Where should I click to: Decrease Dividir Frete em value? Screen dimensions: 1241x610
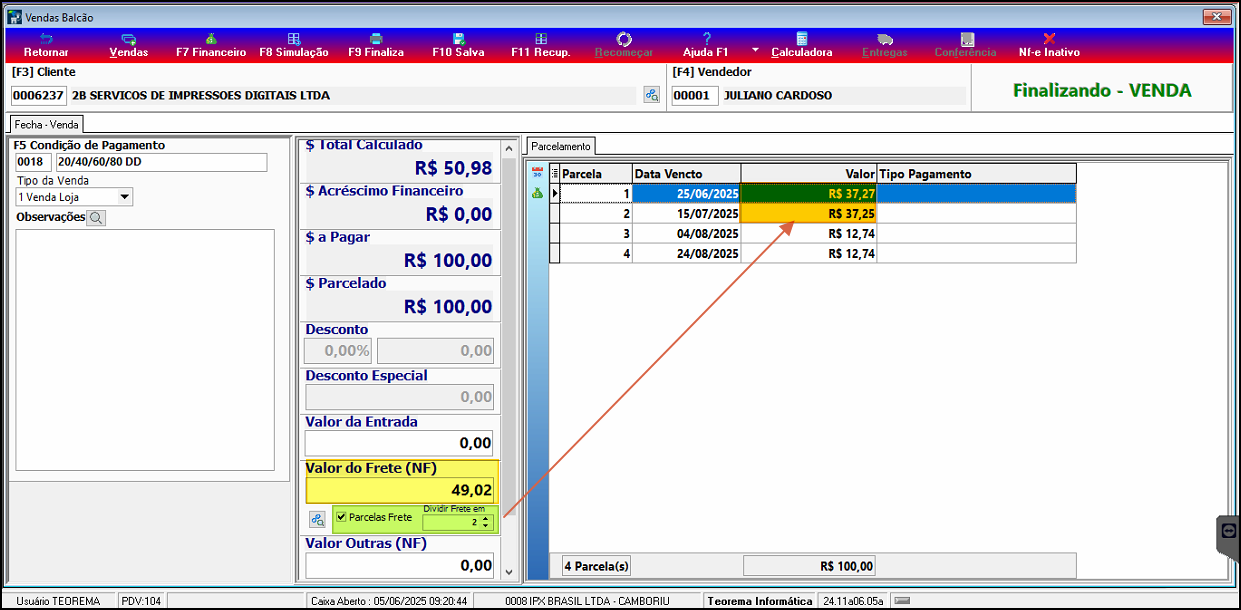pos(486,525)
